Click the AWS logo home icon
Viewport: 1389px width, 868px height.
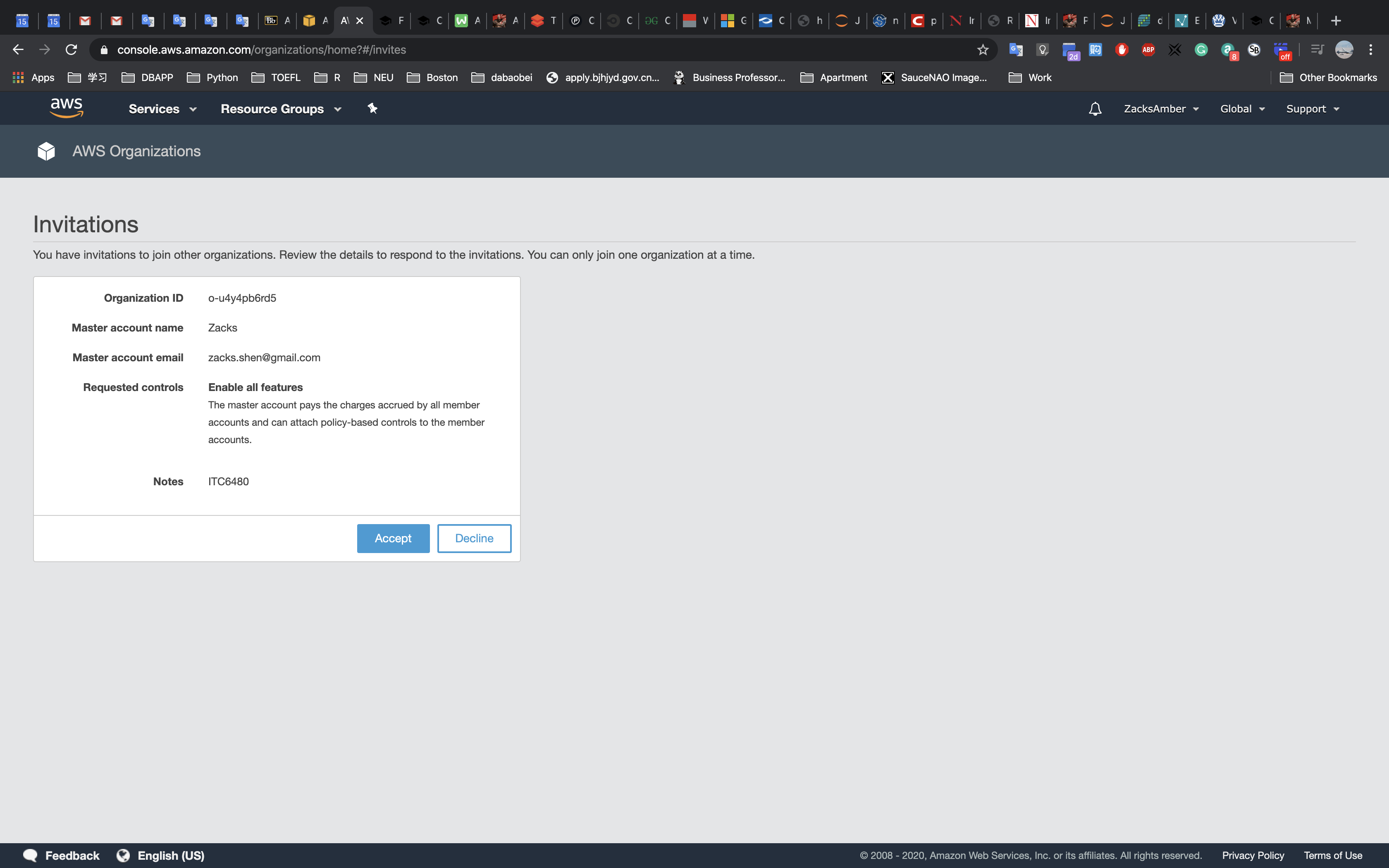point(67,108)
